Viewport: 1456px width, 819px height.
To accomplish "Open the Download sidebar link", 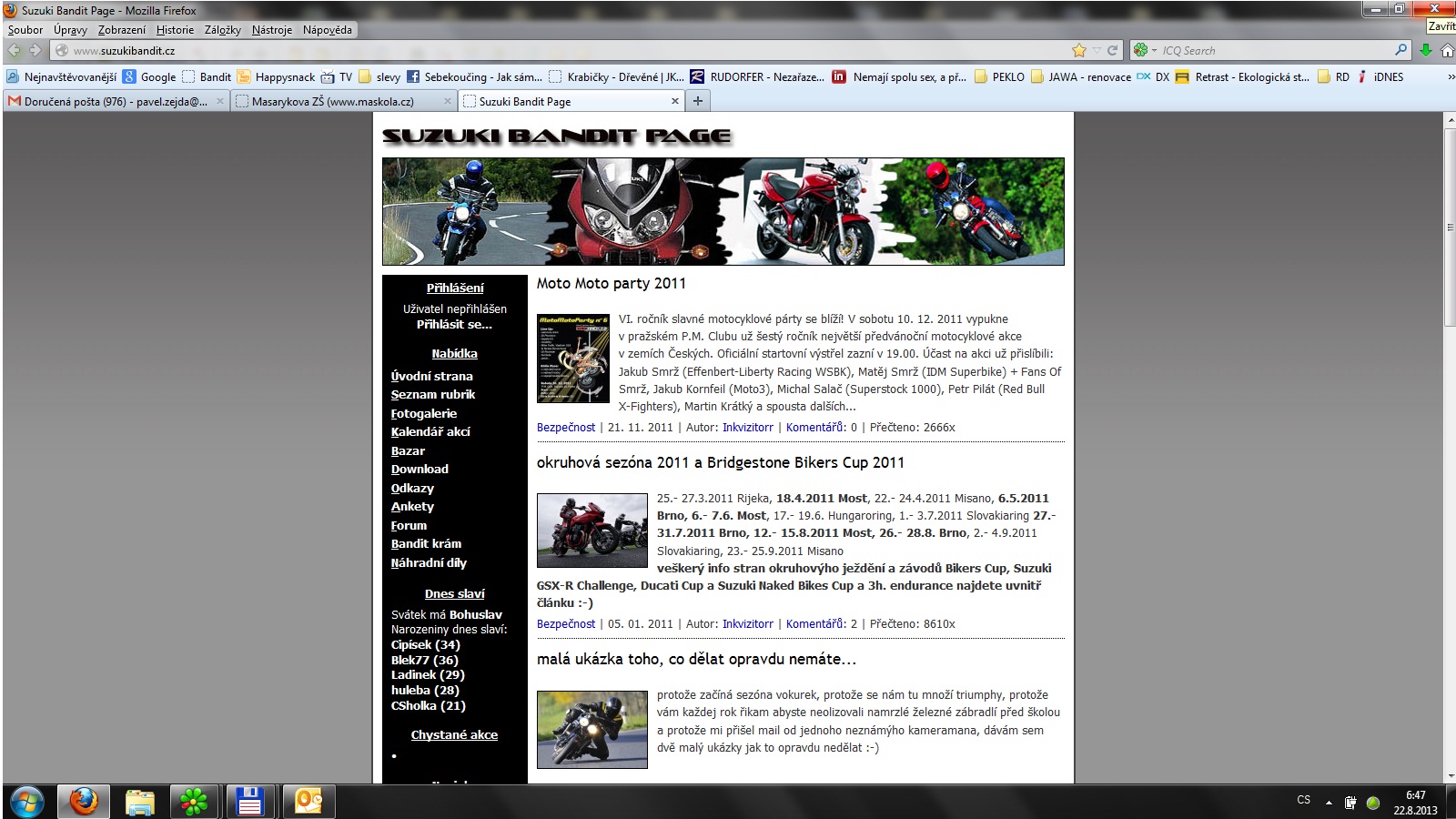I will [420, 469].
